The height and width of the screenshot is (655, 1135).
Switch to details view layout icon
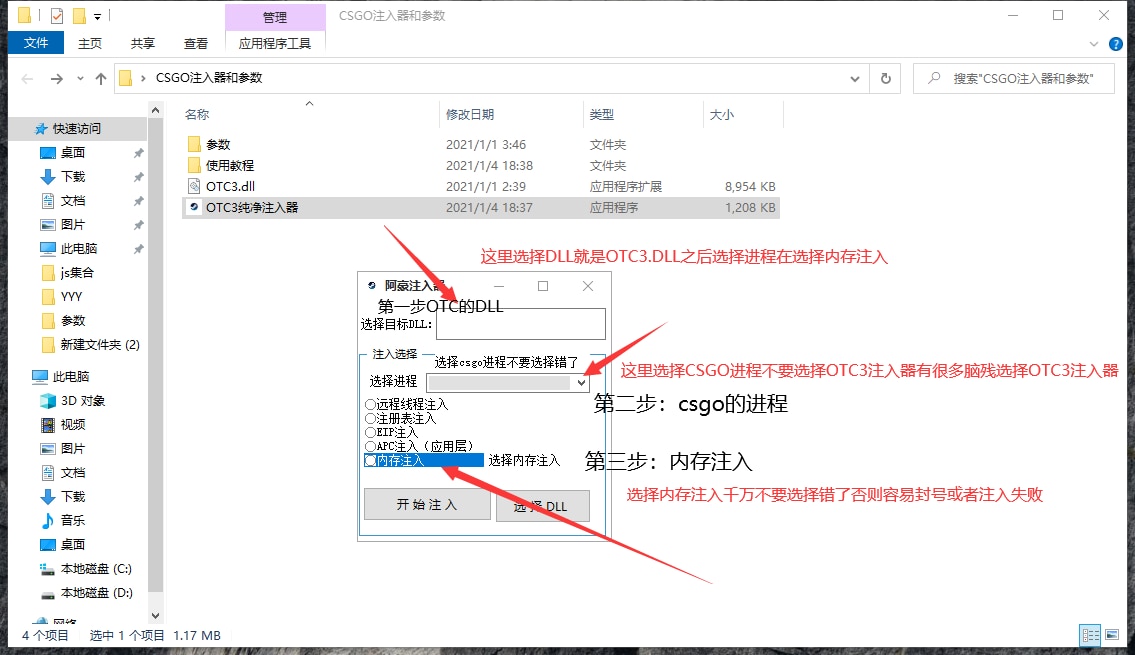coord(1090,635)
